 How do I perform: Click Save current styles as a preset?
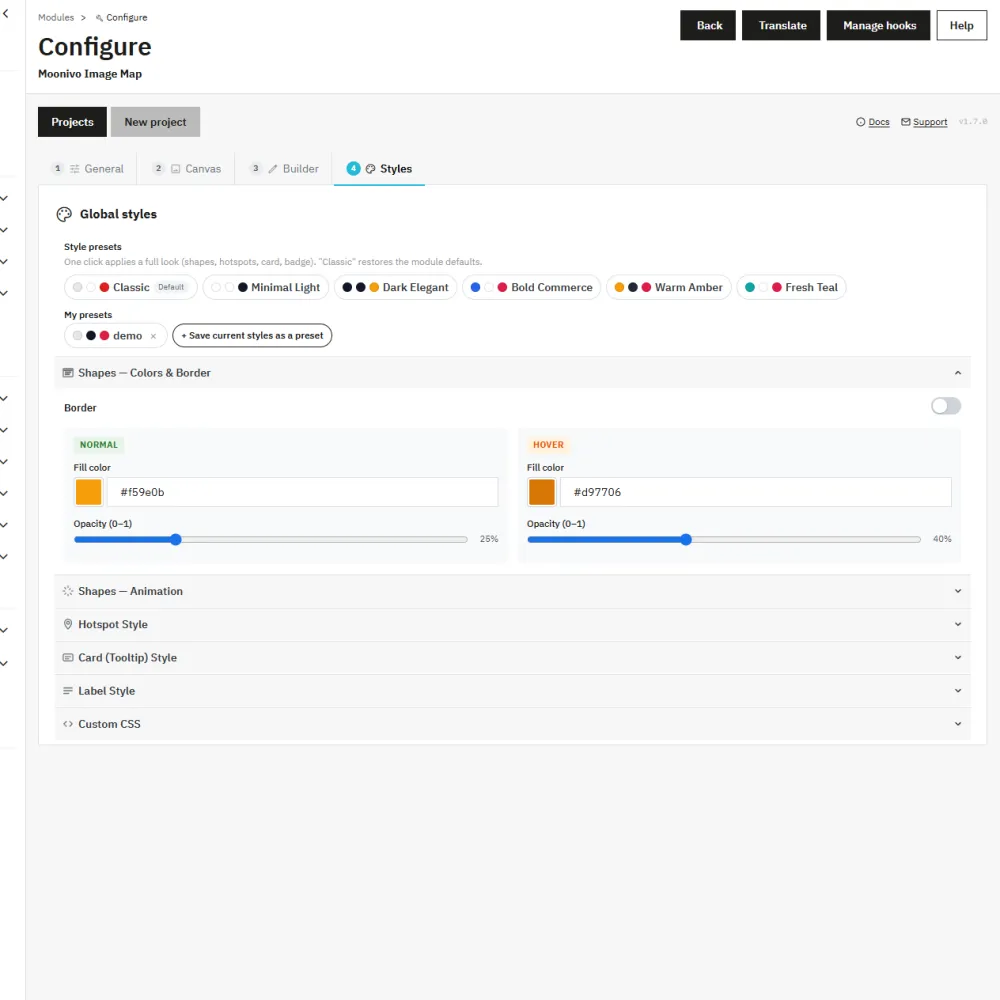click(x=252, y=335)
